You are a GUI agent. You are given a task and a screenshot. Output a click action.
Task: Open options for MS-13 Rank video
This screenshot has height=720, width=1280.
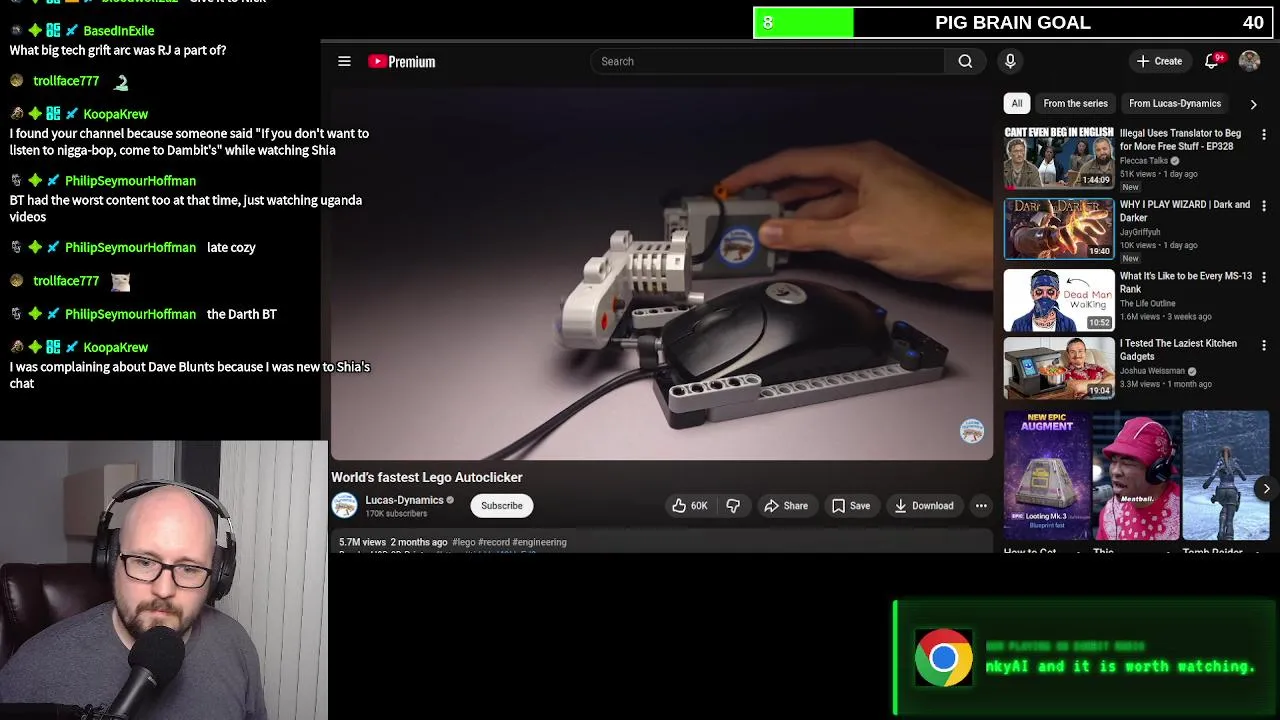click(x=1264, y=277)
